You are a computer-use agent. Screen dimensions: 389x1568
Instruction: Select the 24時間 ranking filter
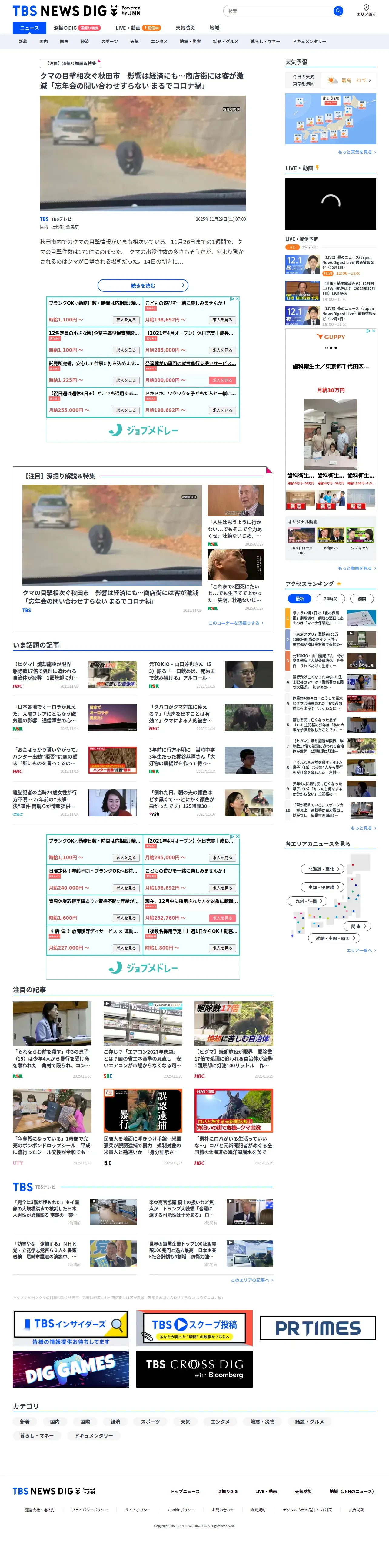click(x=331, y=599)
